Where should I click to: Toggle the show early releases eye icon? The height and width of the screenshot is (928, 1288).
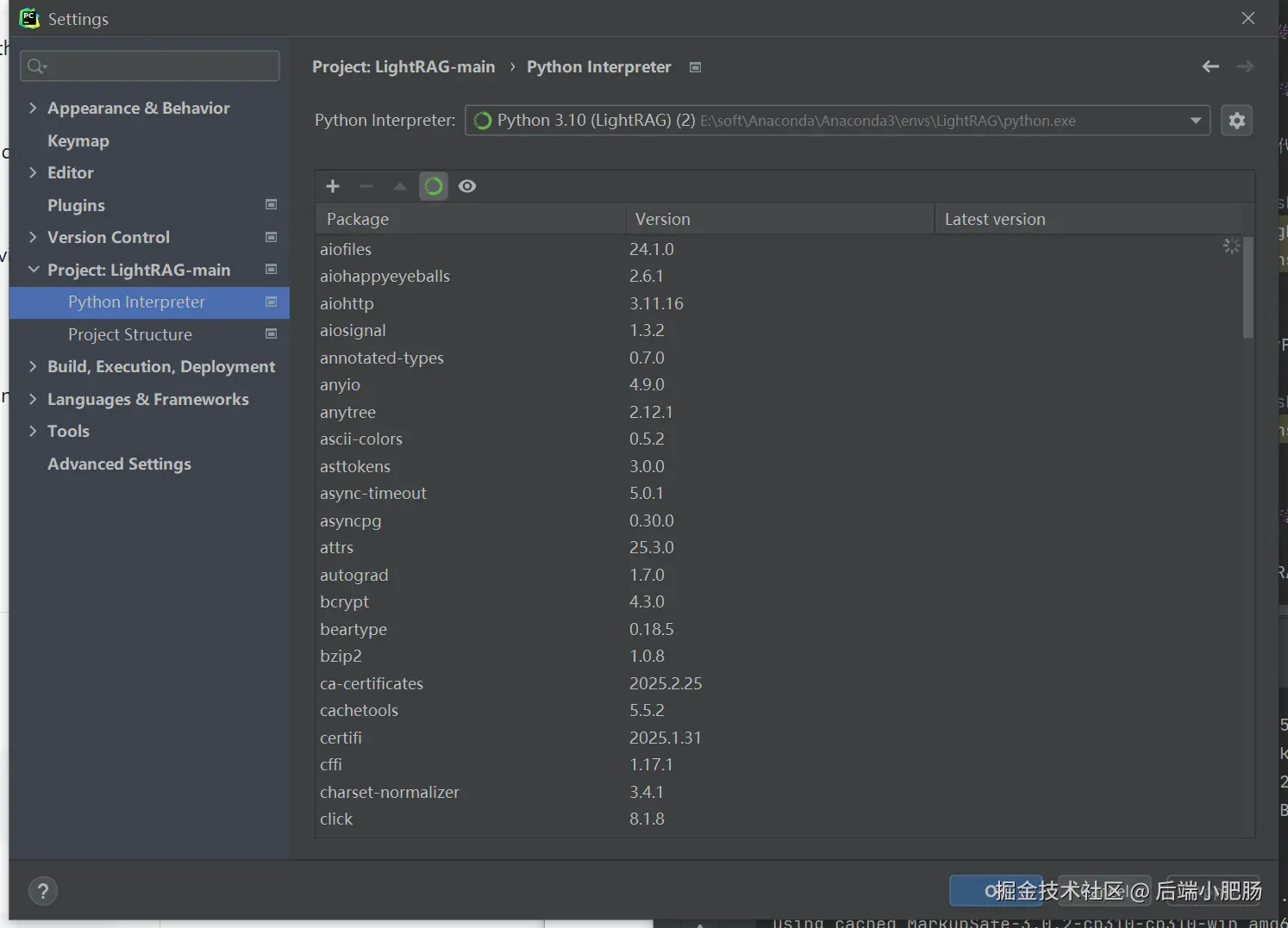click(467, 186)
